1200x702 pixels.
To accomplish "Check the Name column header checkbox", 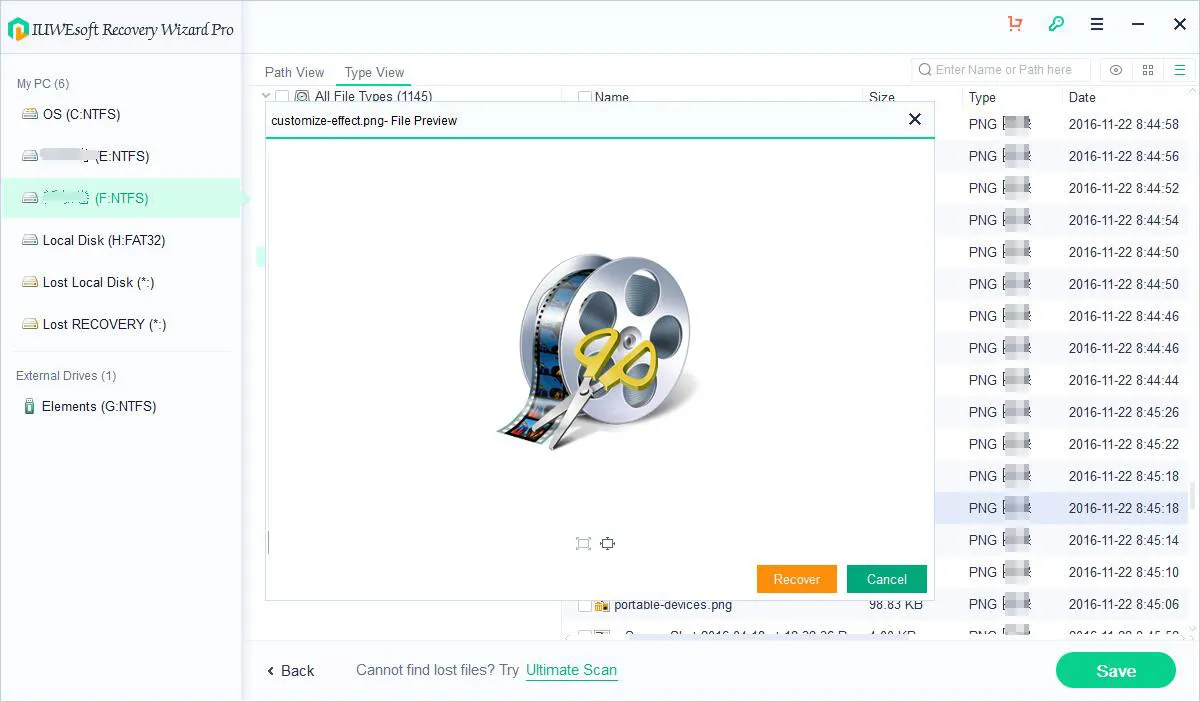I will click(x=585, y=97).
